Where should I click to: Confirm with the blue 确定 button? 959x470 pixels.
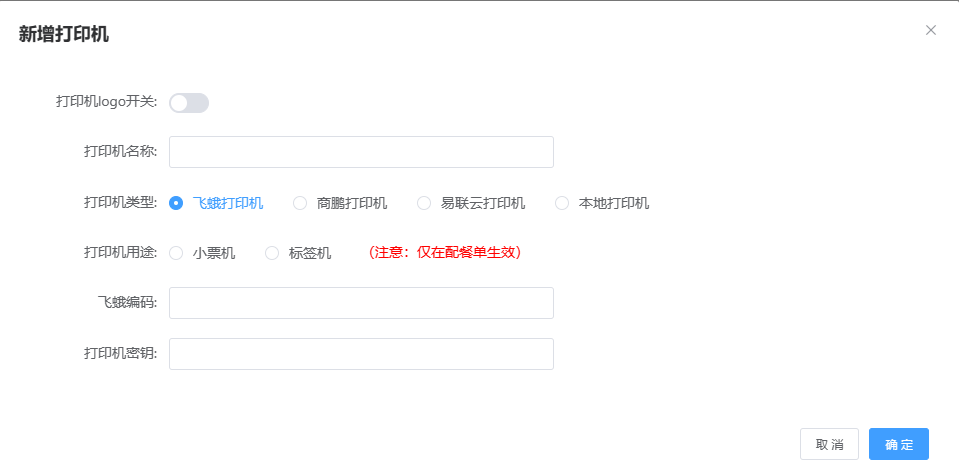pyautogui.click(x=898, y=444)
